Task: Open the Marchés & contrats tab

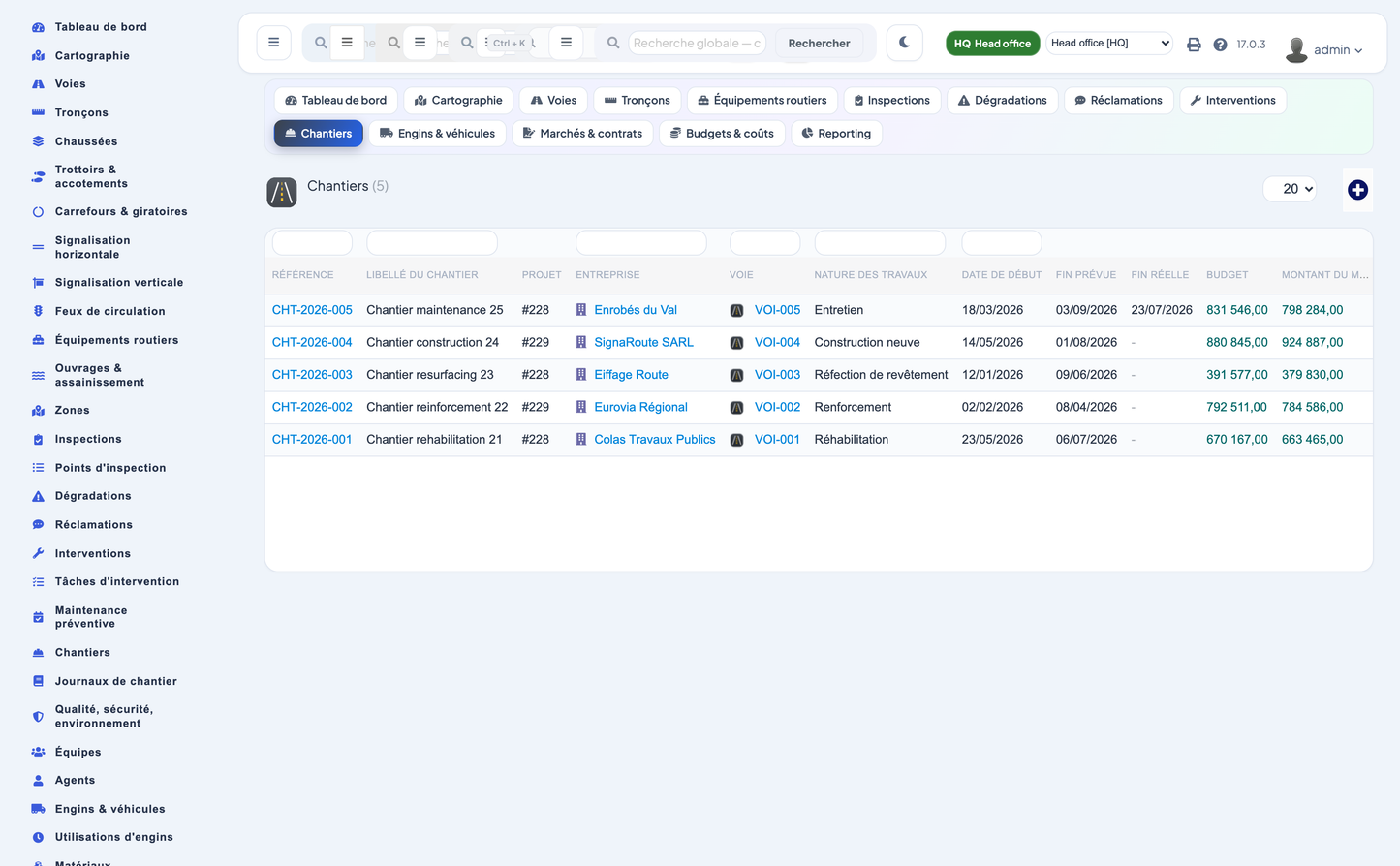Action: (x=582, y=134)
